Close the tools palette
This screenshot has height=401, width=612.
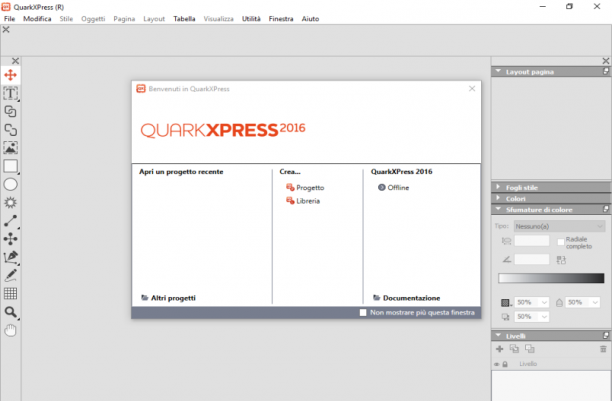point(15,61)
